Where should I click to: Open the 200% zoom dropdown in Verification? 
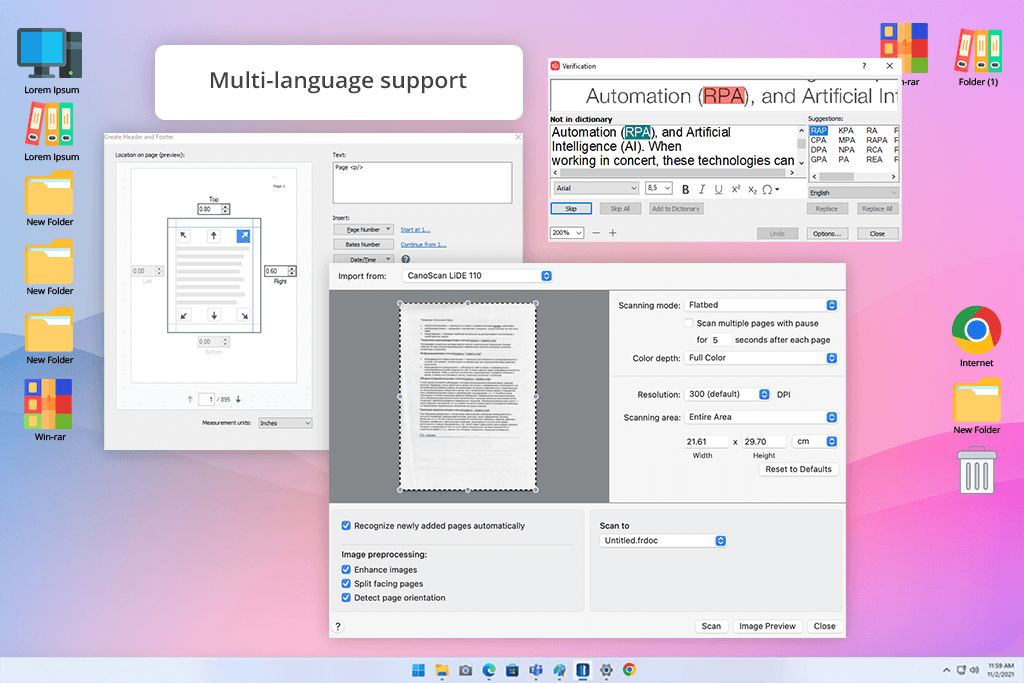(567, 232)
